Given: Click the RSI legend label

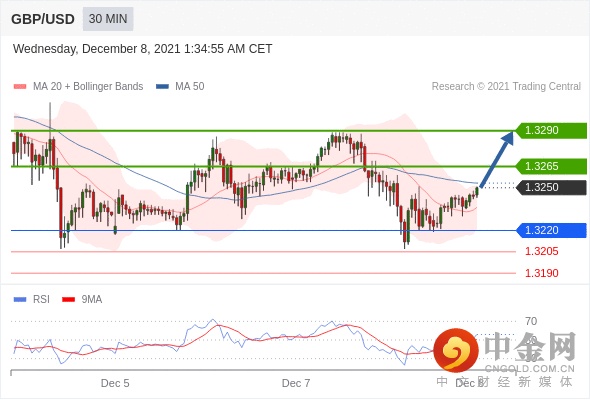Looking at the screenshot, I should (41, 300).
